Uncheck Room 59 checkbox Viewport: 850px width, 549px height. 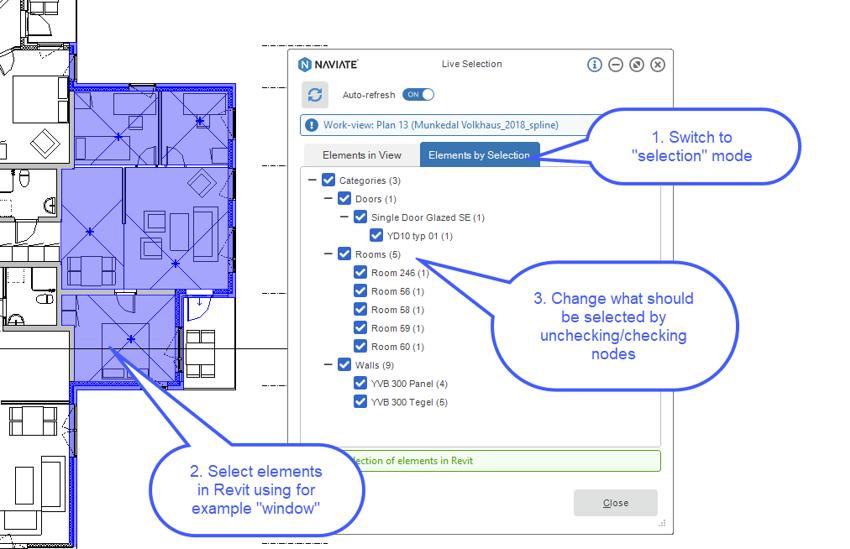coord(360,327)
